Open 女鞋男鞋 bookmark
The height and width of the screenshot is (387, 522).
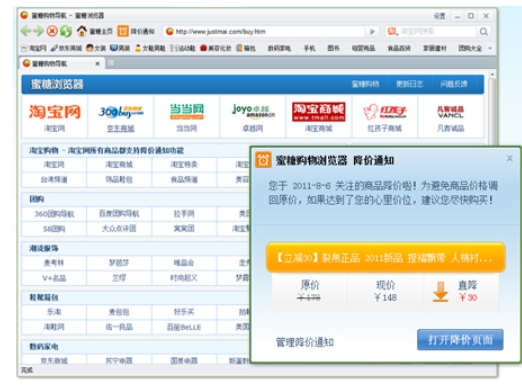[x=150, y=48]
